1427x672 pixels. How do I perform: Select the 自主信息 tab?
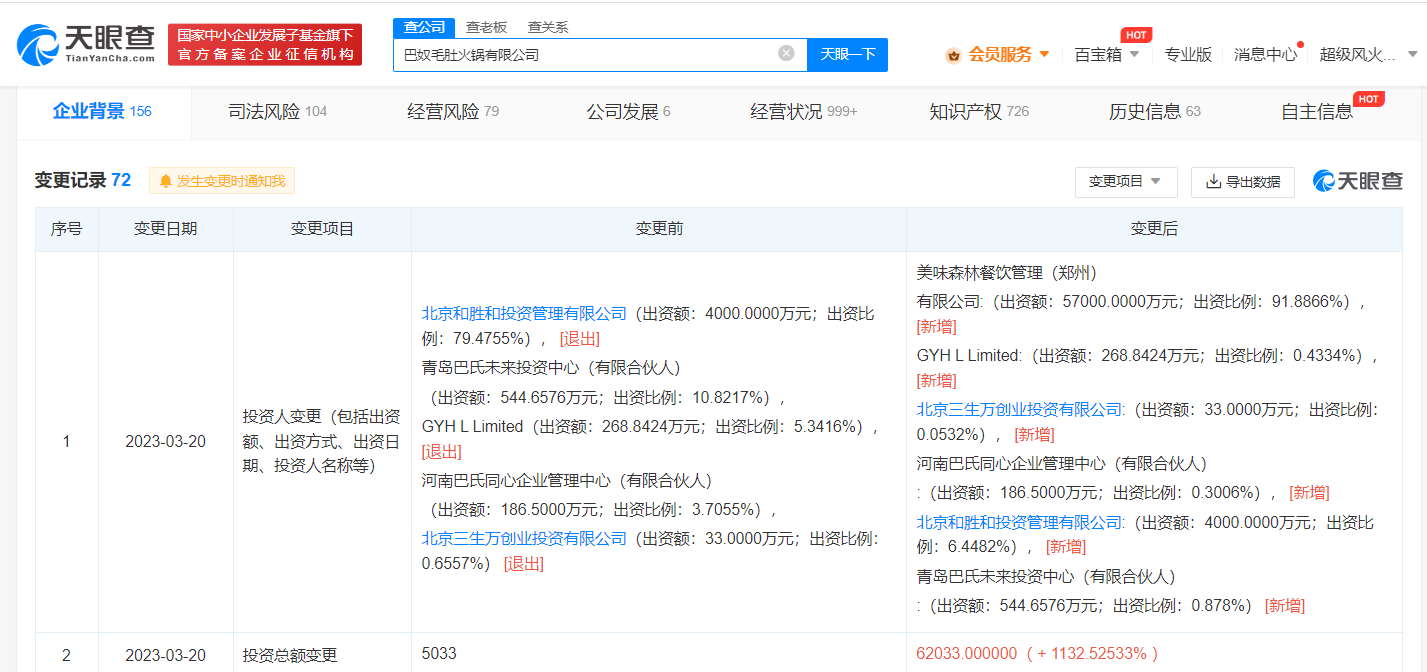tap(1317, 112)
